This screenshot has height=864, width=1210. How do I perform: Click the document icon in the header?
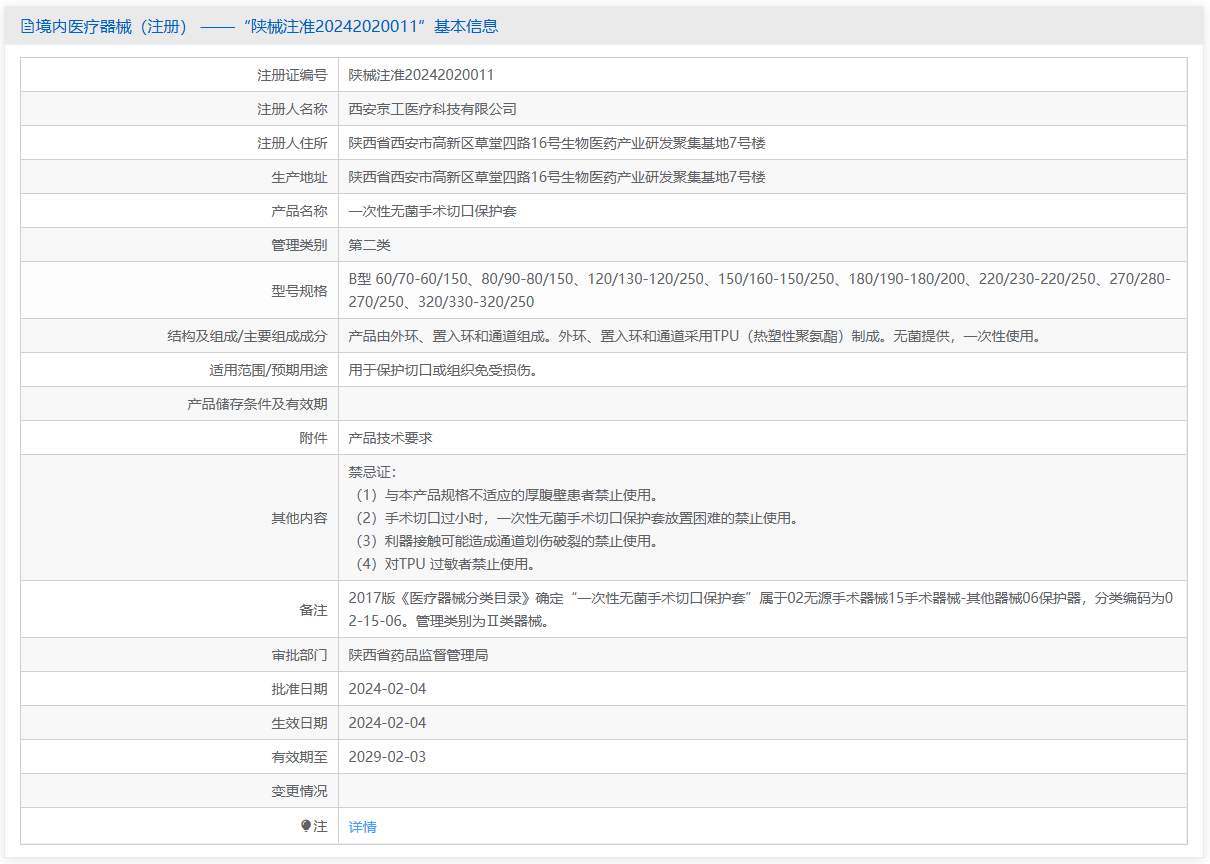(x=27, y=27)
